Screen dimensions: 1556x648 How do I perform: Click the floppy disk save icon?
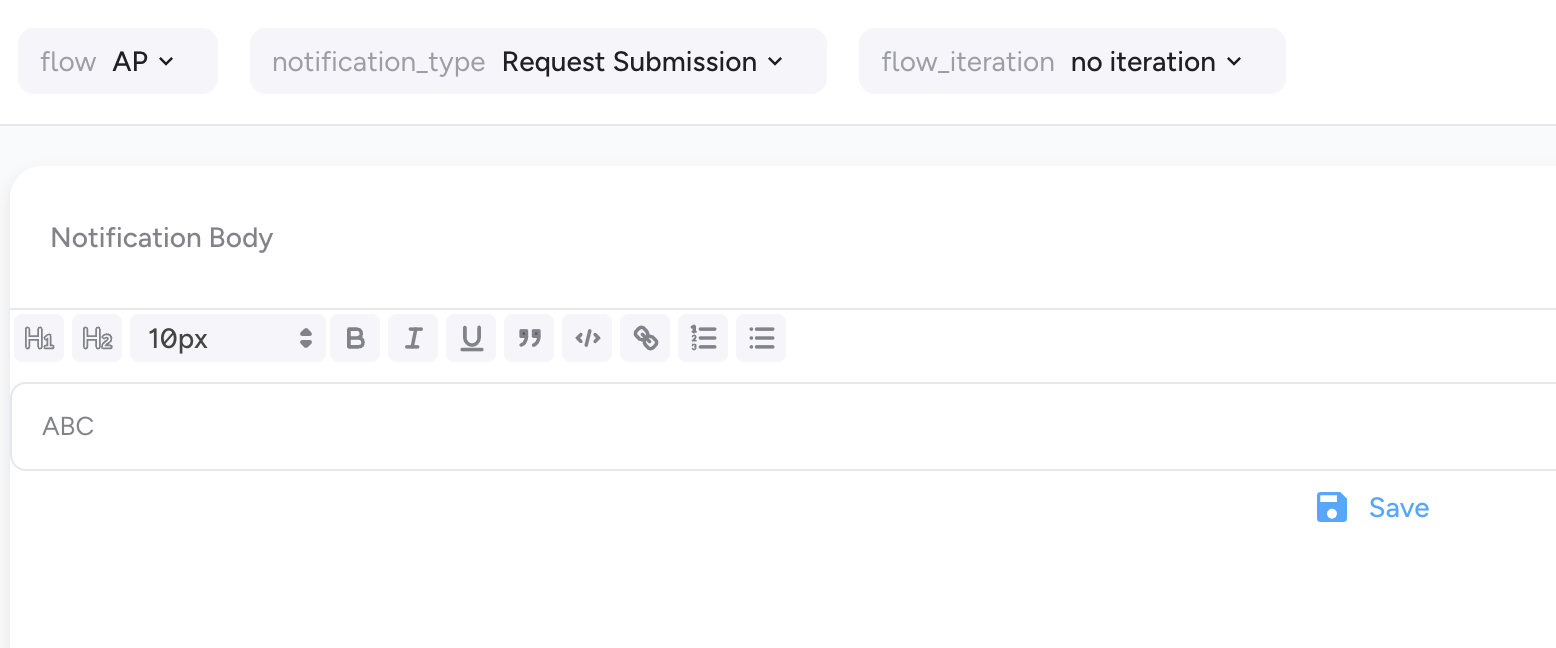tap(1332, 508)
